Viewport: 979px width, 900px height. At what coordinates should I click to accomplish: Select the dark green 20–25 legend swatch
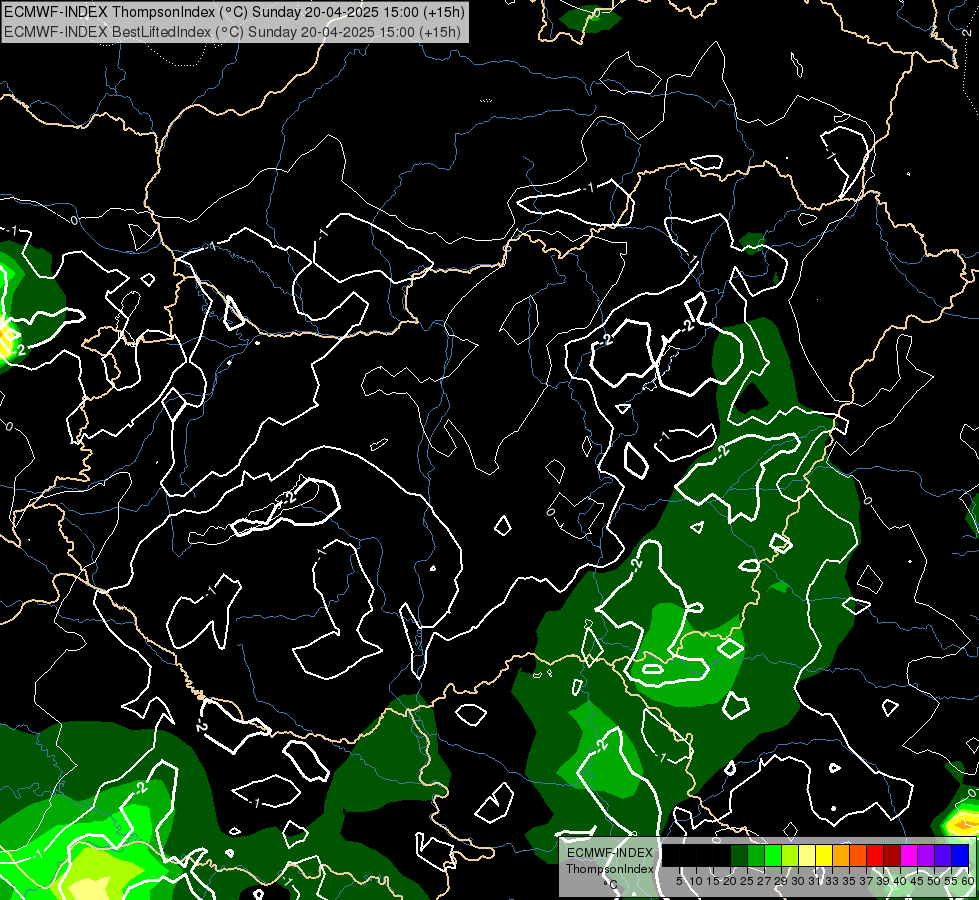pyautogui.click(x=739, y=856)
